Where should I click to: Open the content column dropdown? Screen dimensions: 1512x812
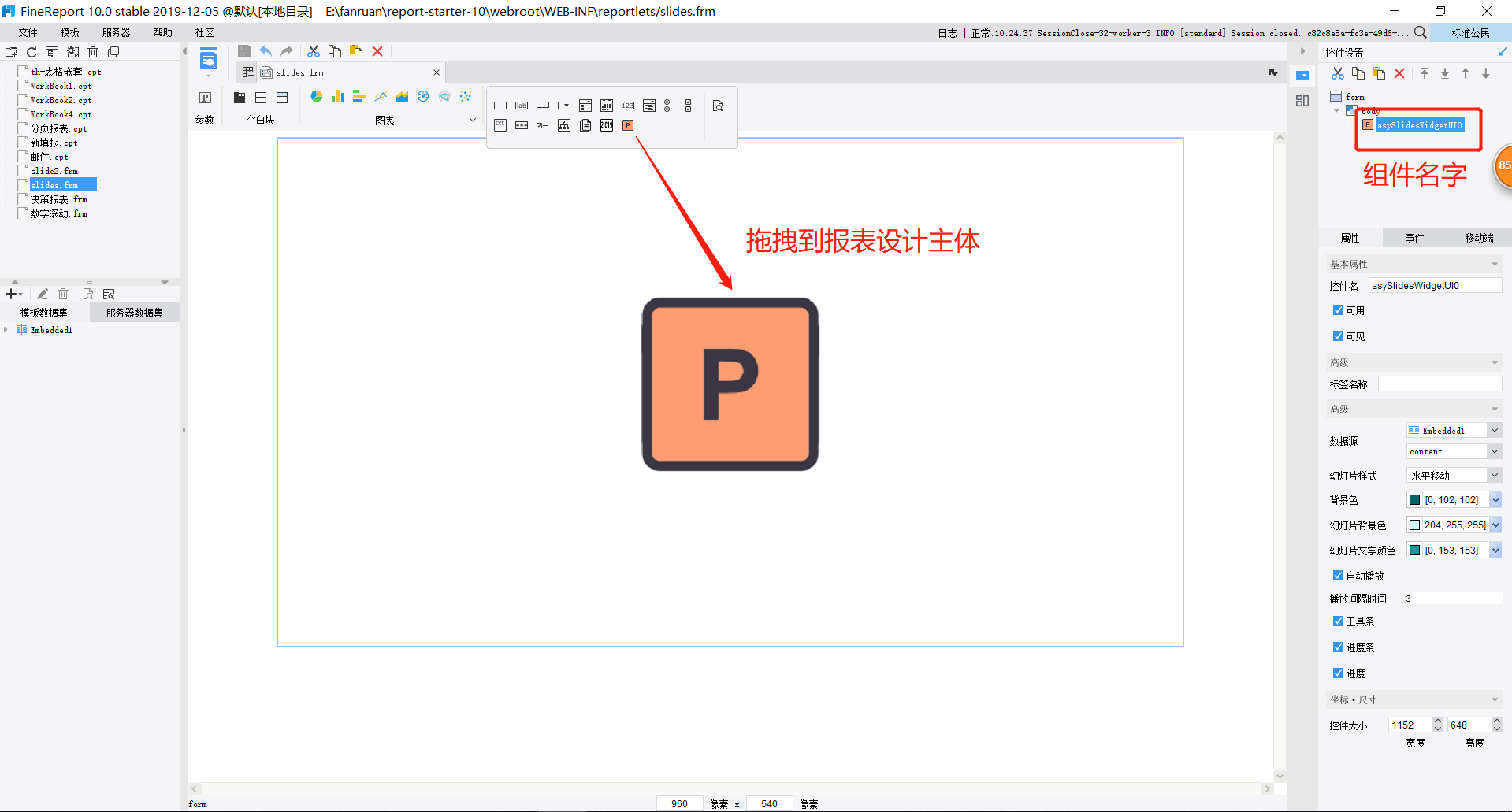(x=1495, y=451)
